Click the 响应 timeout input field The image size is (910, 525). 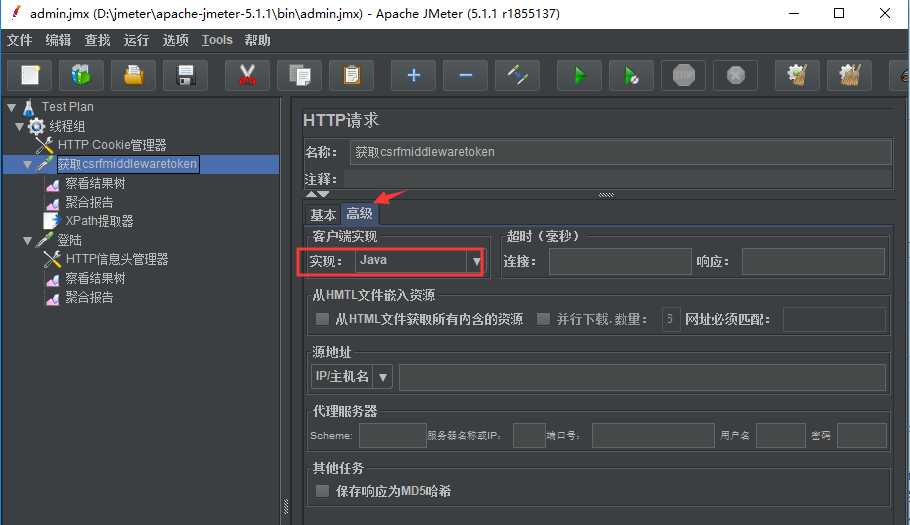tap(813, 262)
